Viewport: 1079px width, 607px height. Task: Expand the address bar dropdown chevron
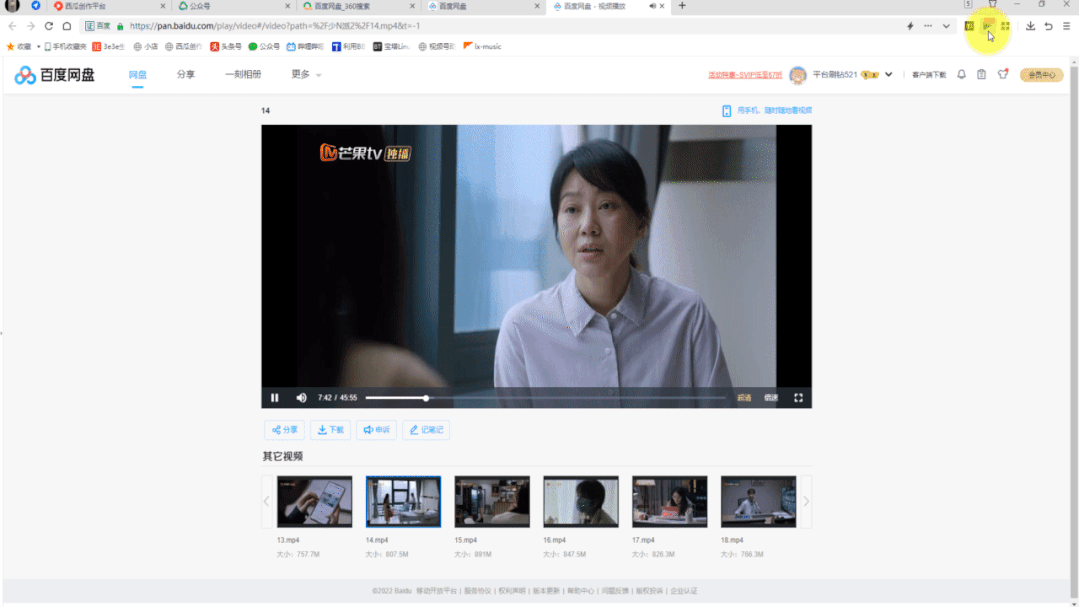(946, 26)
